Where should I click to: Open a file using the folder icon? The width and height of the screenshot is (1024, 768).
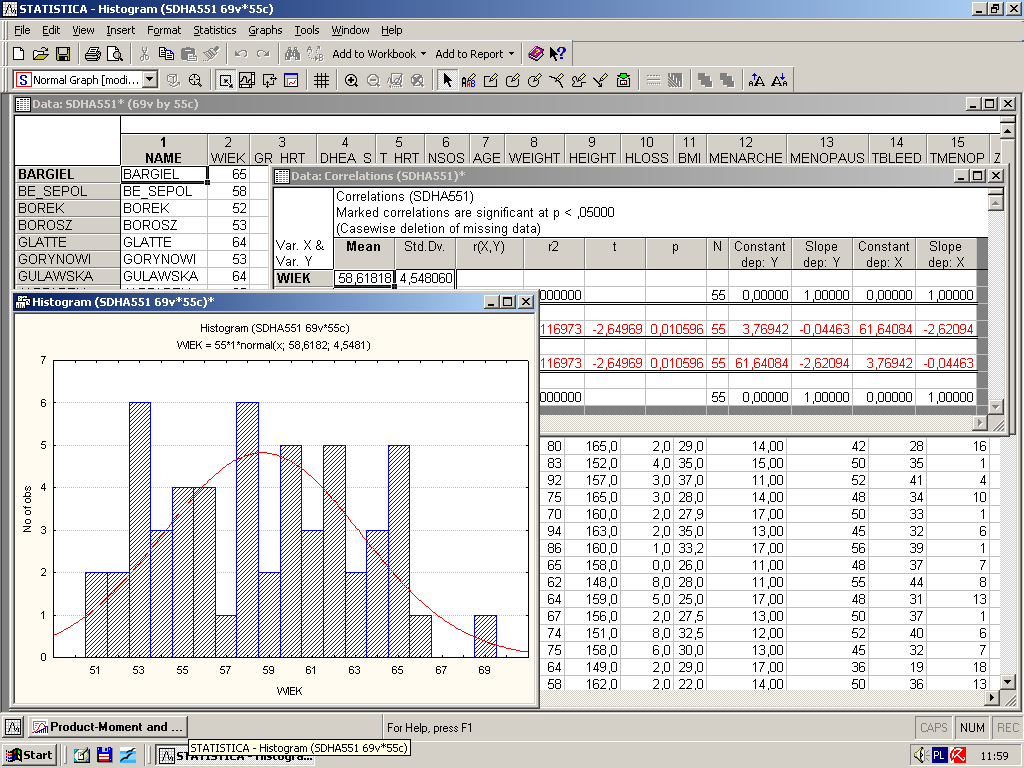(40, 54)
